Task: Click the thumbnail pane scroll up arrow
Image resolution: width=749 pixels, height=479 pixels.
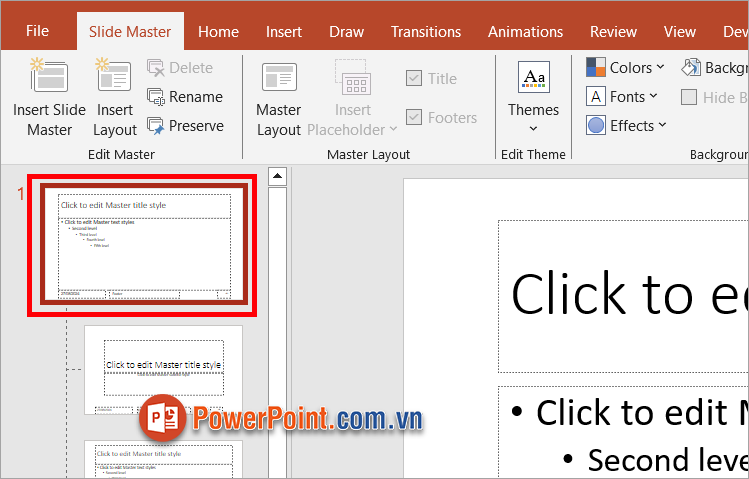Action: pyautogui.click(x=277, y=176)
